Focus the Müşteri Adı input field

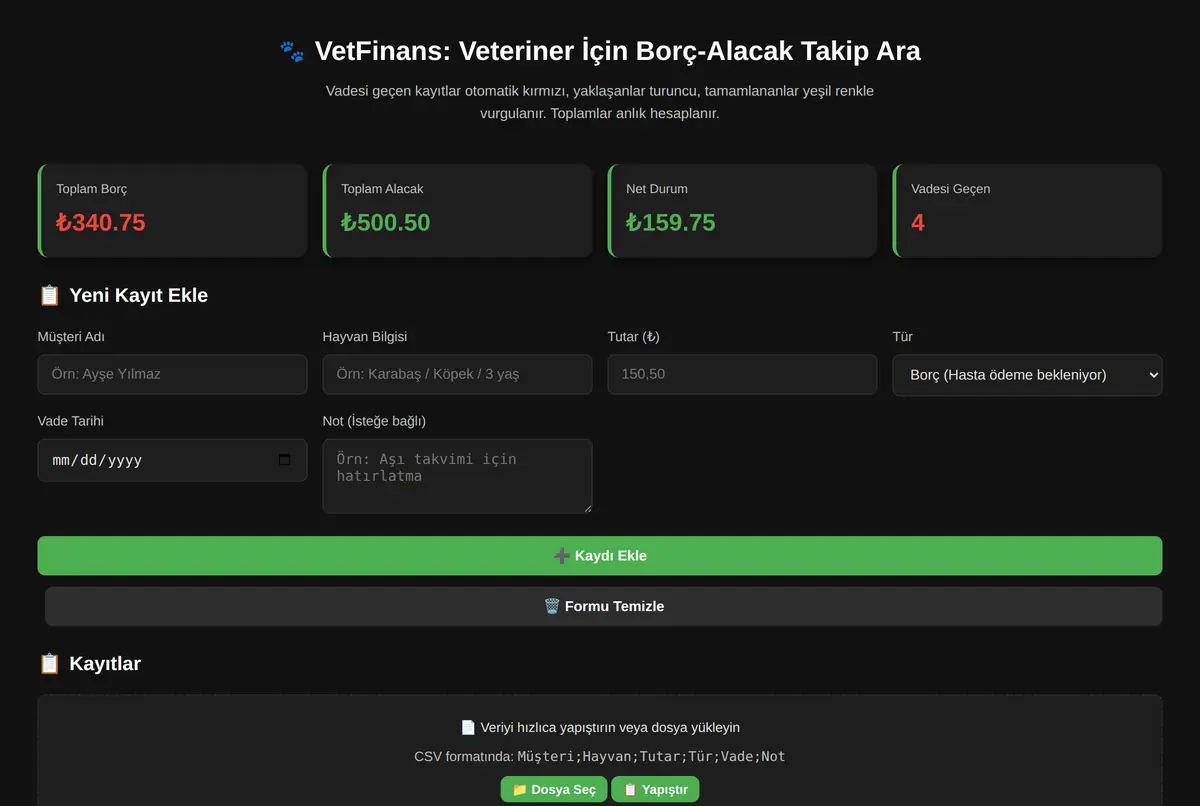tap(172, 374)
